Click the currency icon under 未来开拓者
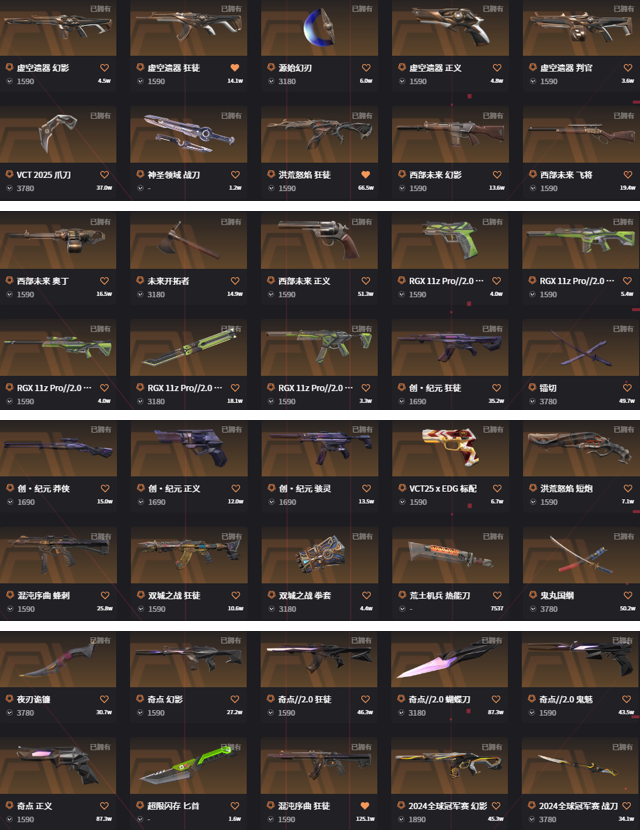 tap(140, 294)
